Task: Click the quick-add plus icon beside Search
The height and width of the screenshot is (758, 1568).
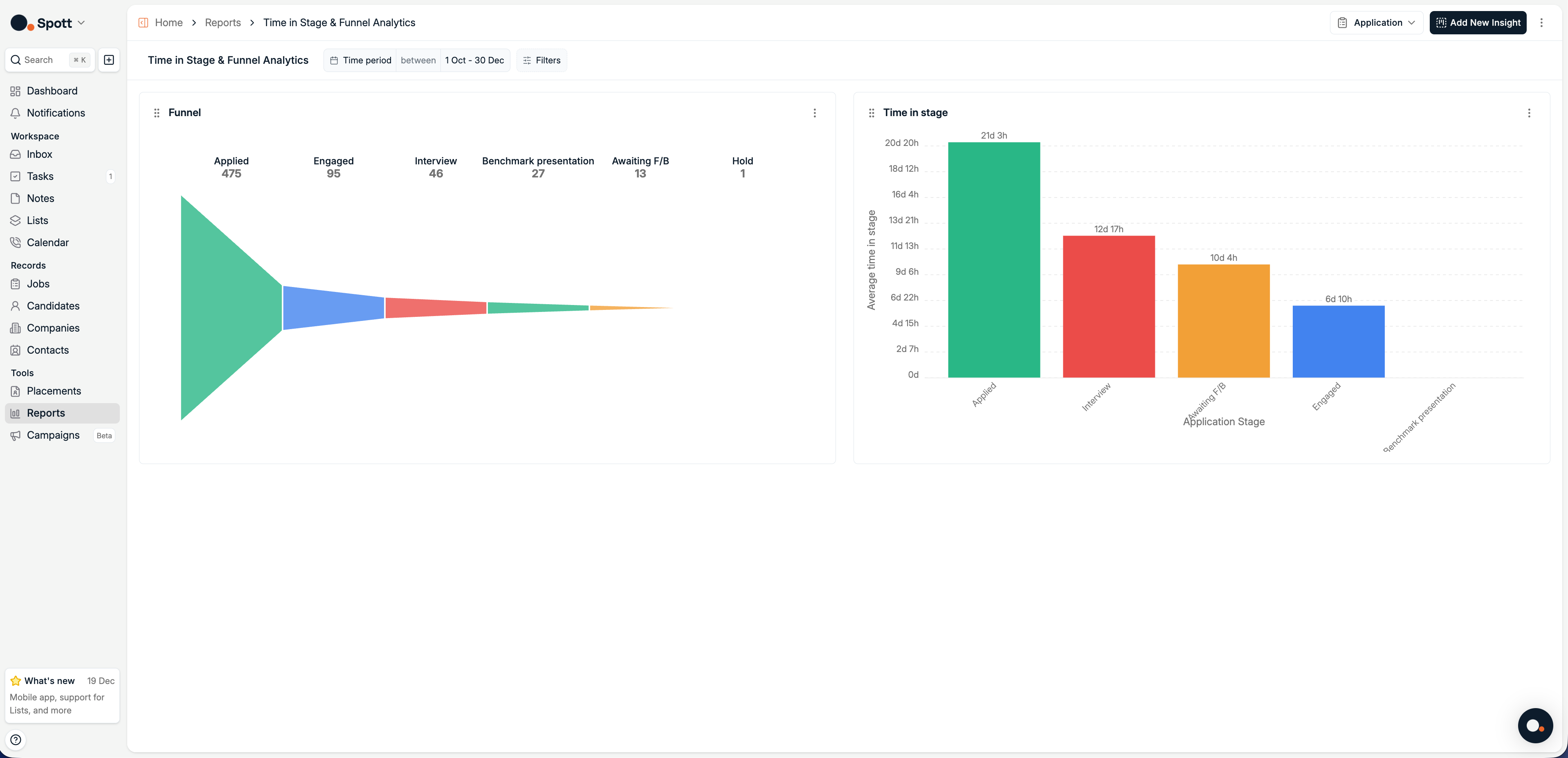Action: [x=109, y=60]
